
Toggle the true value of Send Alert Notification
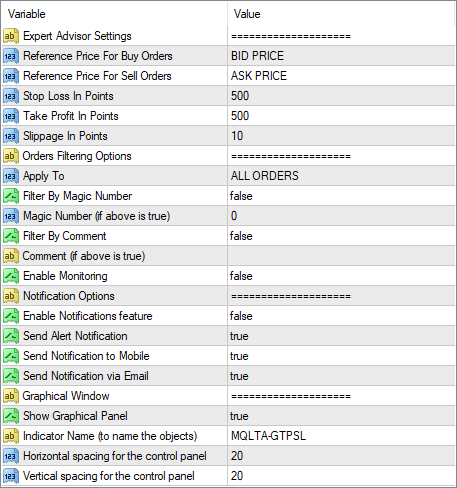[341, 336]
